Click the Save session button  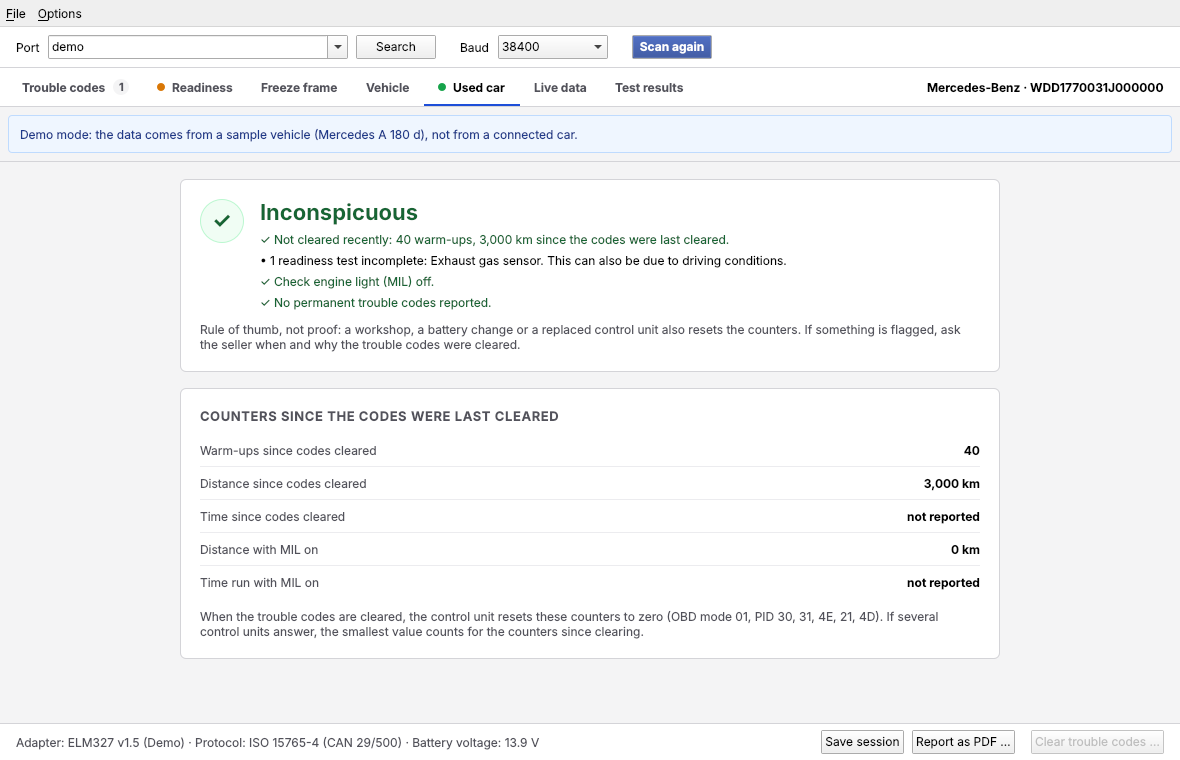tap(862, 742)
